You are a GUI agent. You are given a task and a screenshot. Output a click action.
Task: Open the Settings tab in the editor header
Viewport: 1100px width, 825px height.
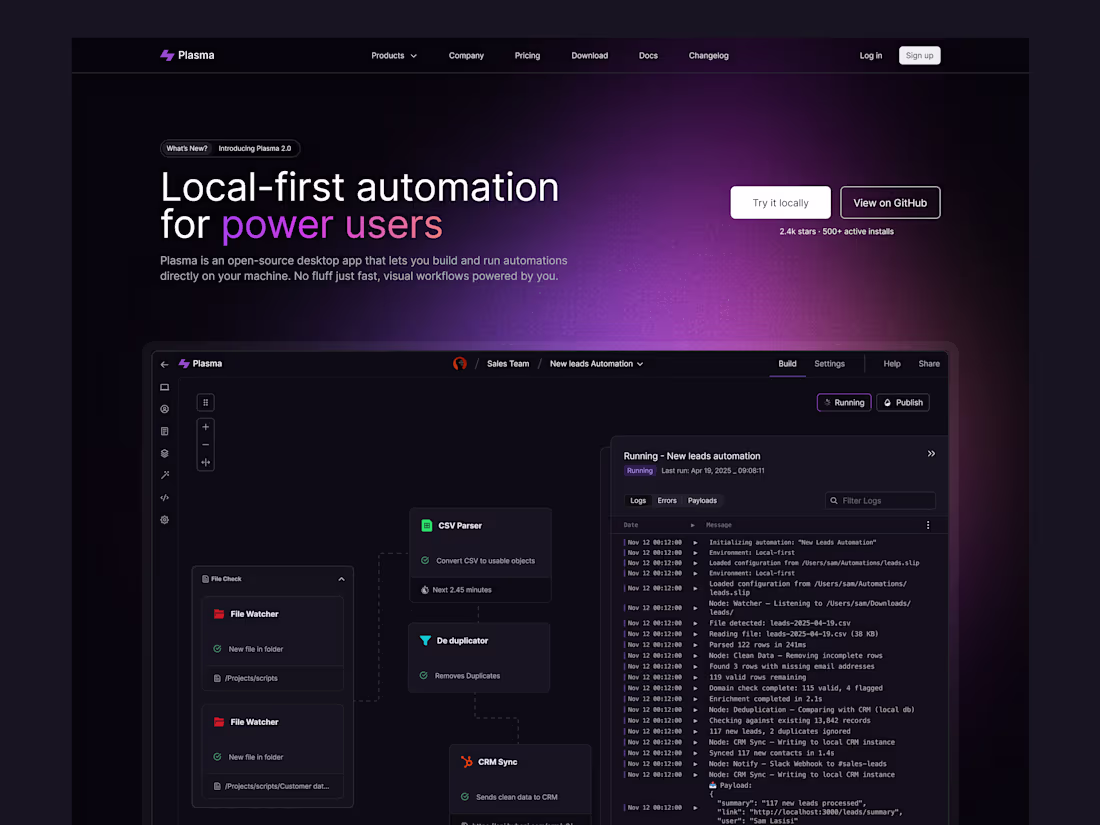tap(829, 364)
